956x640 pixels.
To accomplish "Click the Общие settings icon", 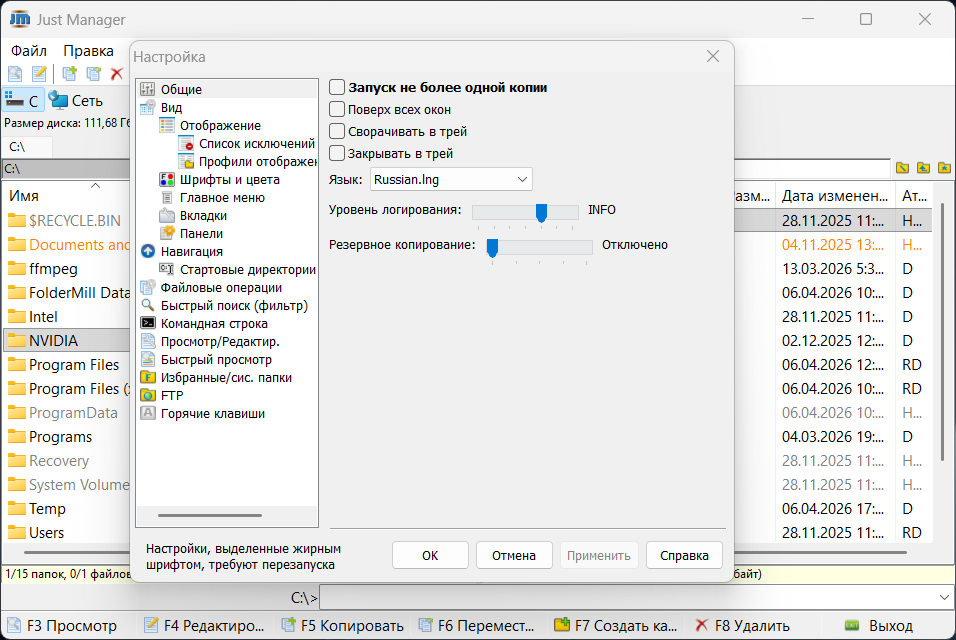I will point(148,89).
